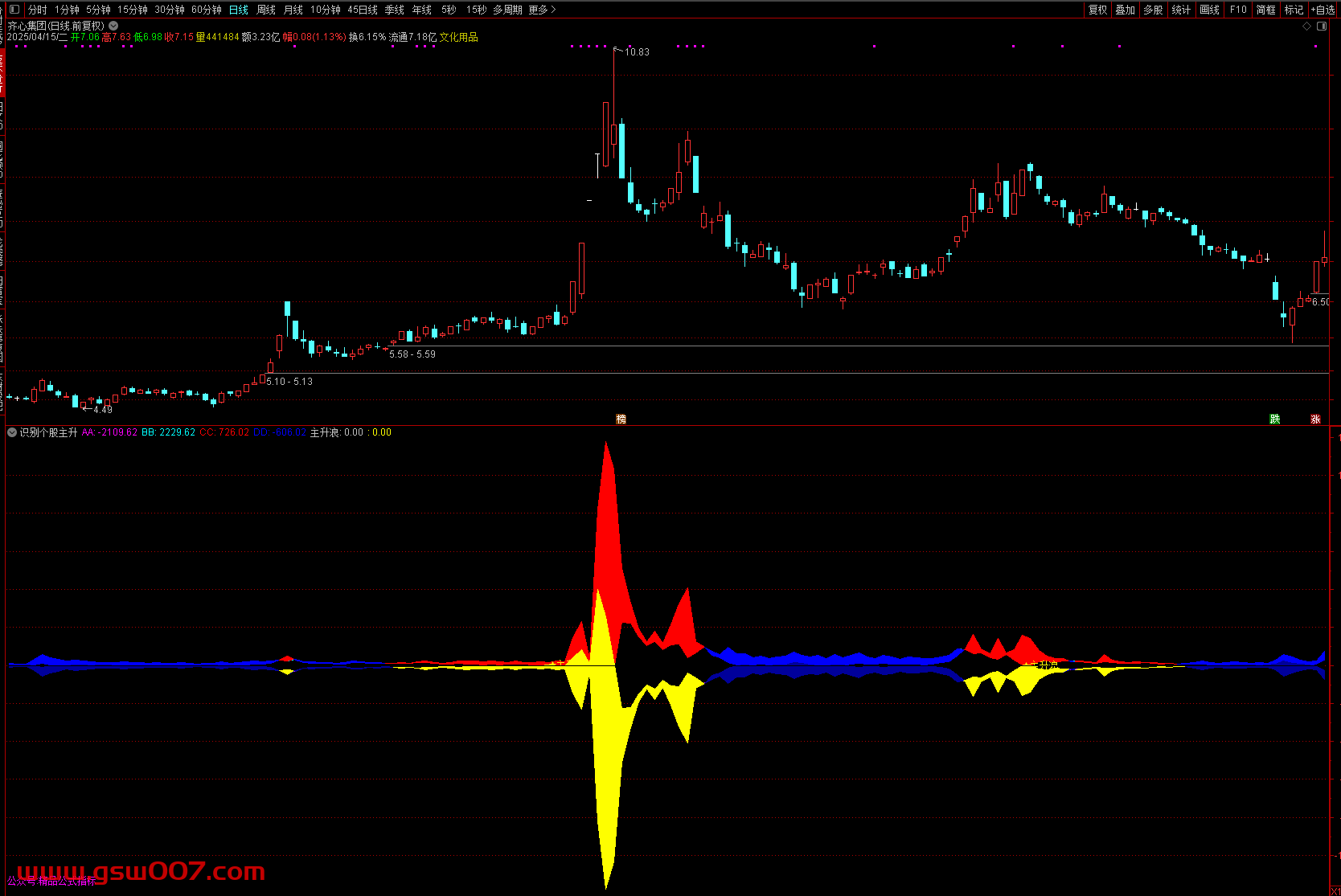Click the 4.49 low price label
The image size is (1341, 896).
103,410
